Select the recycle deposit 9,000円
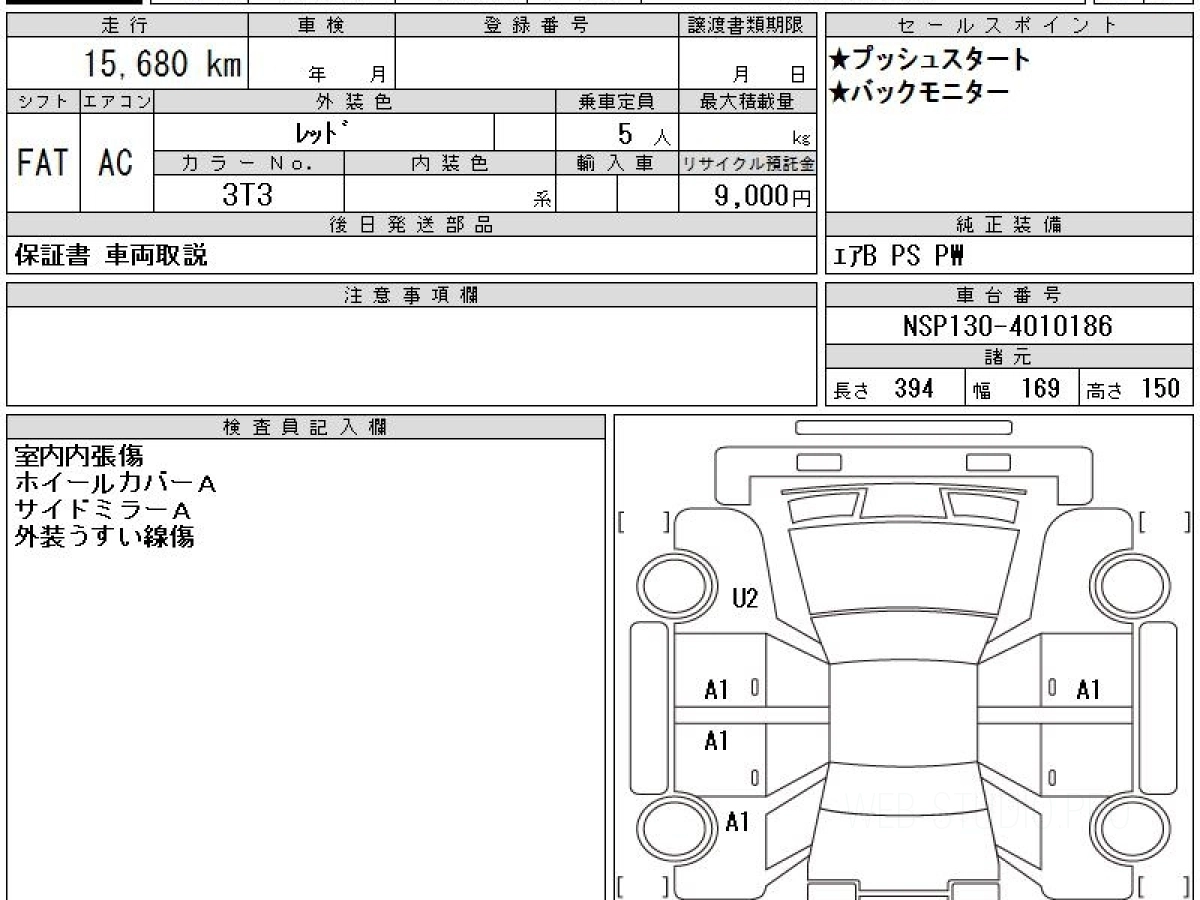 pos(763,196)
